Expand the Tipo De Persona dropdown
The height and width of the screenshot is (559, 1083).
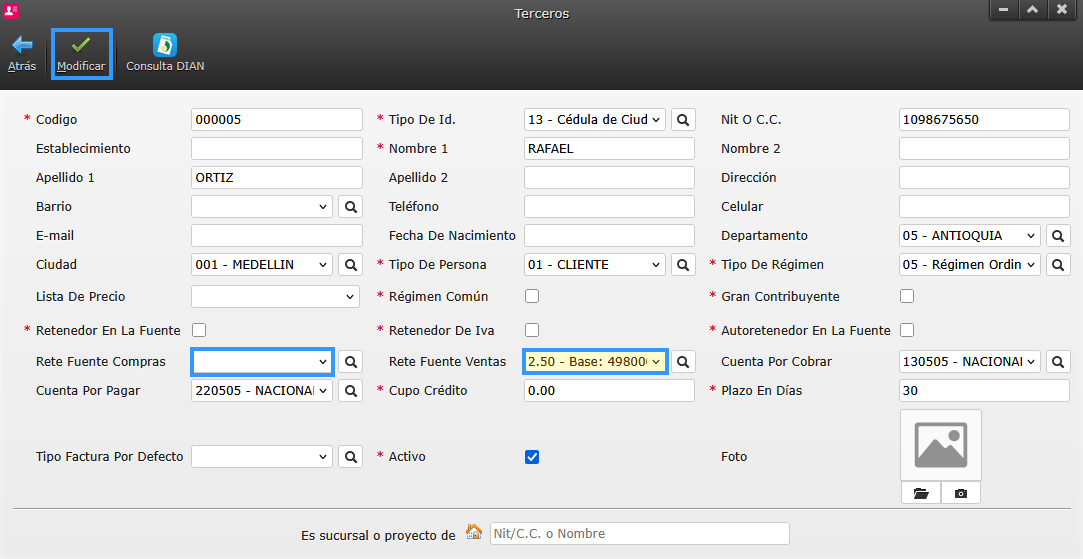(x=594, y=265)
